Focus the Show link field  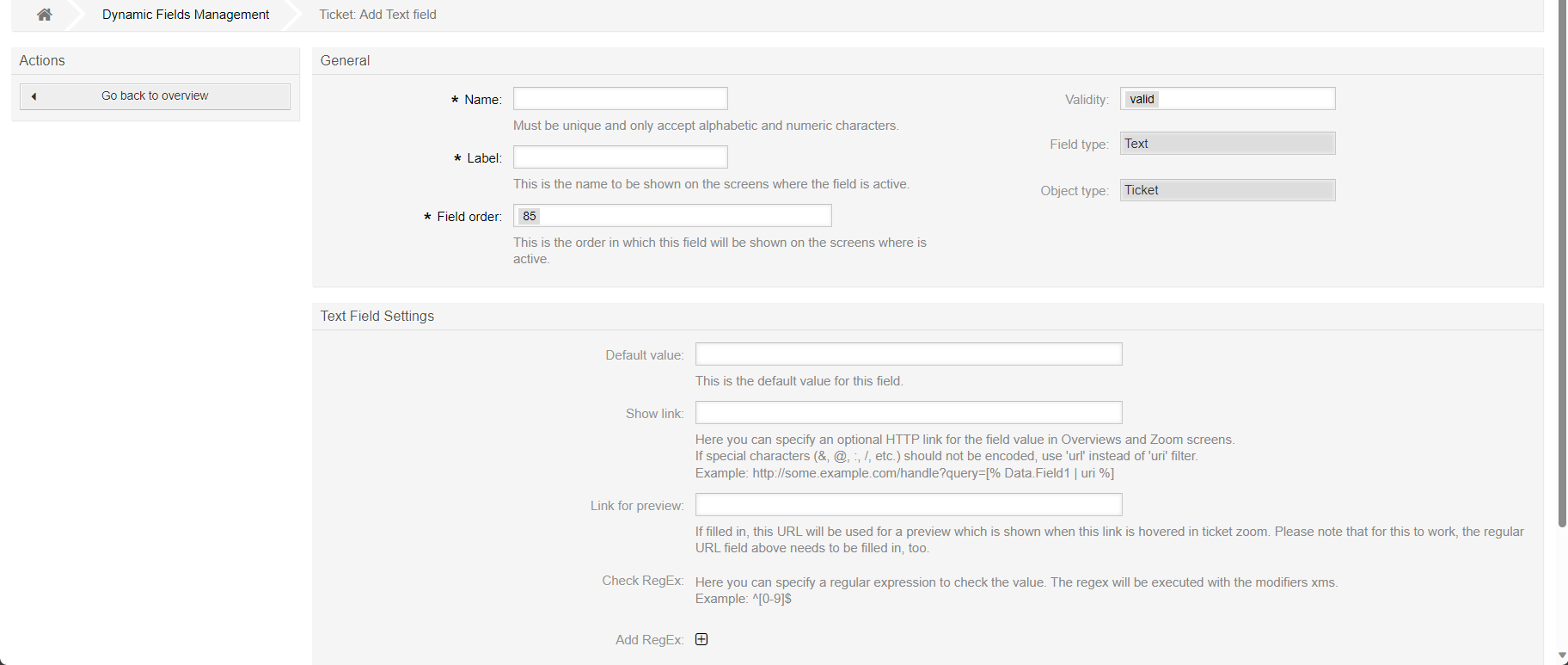pyautogui.click(x=908, y=413)
